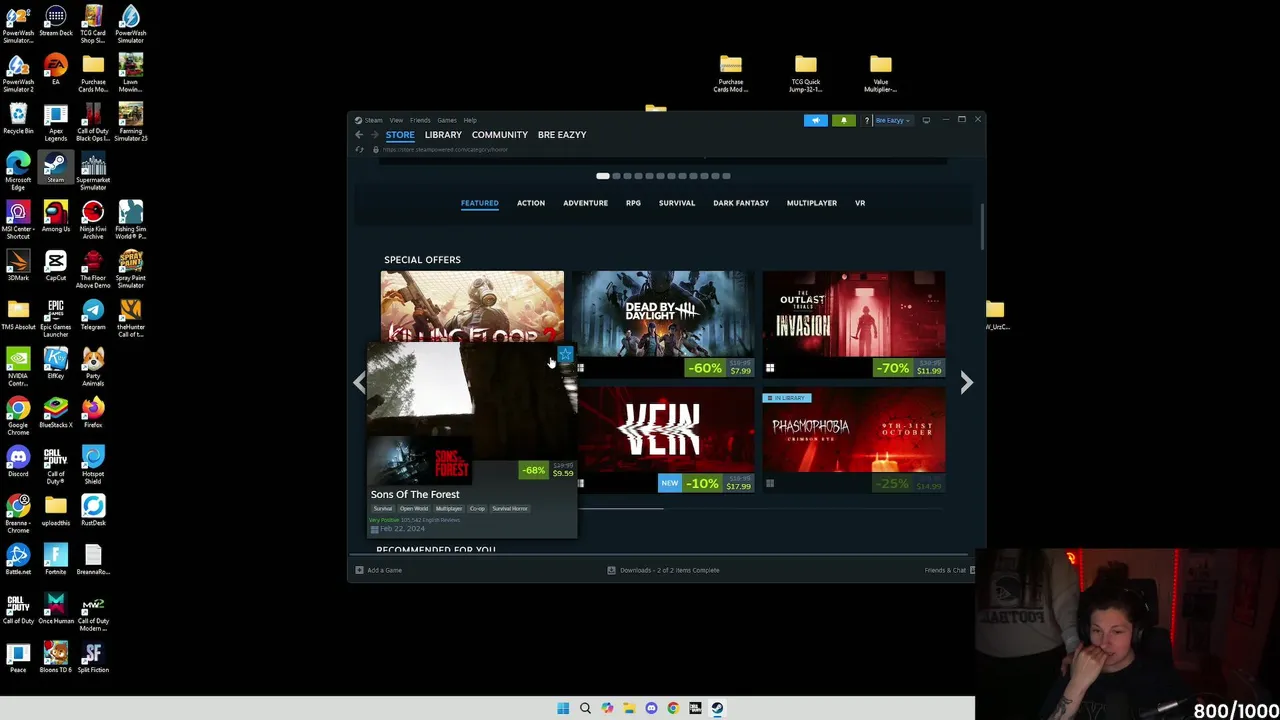Viewport: 1280px width, 720px height.
Task: Show next special offers with right arrow
Action: 966,382
